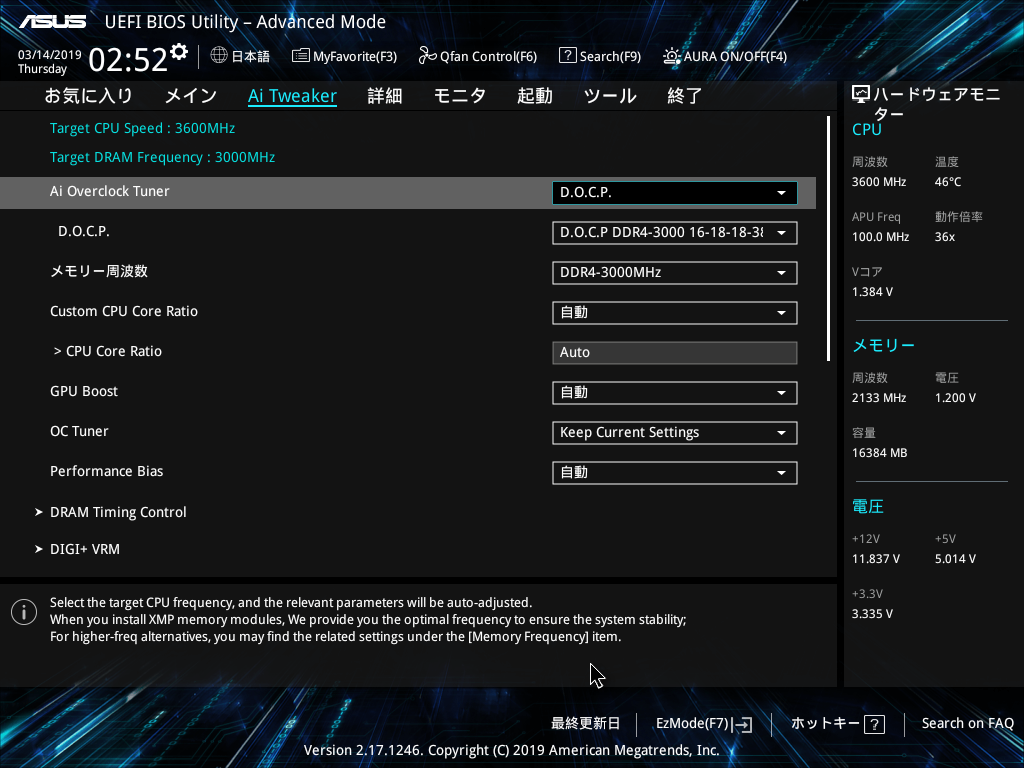Click memory voltage 1.200 V value
The height and width of the screenshot is (768, 1024).
955,398
